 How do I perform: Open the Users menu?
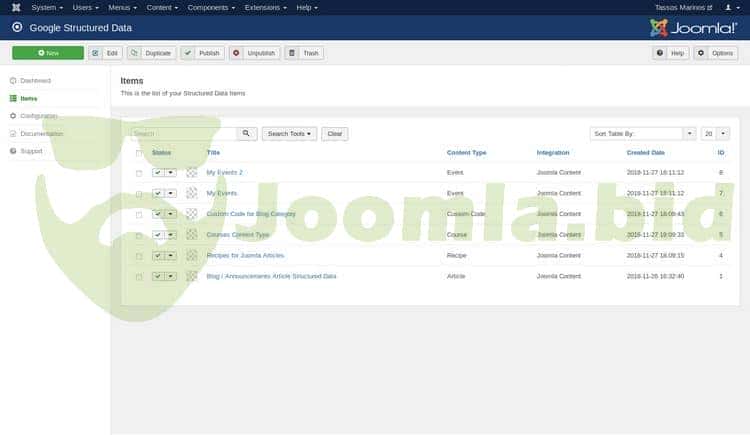(86, 8)
